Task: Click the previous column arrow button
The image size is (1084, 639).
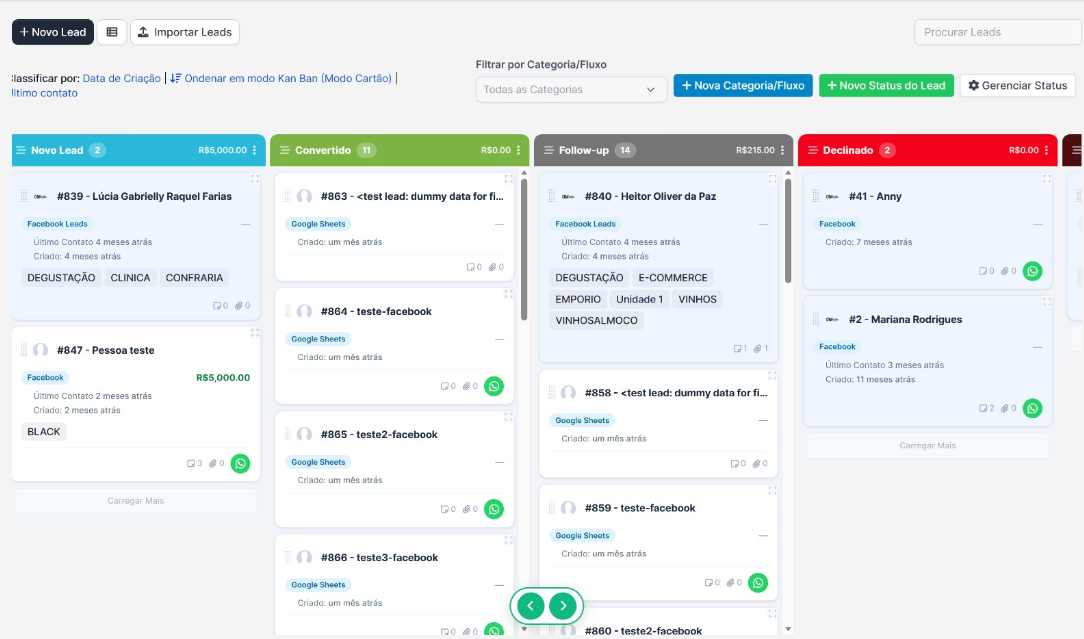Action: [x=530, y=606]
